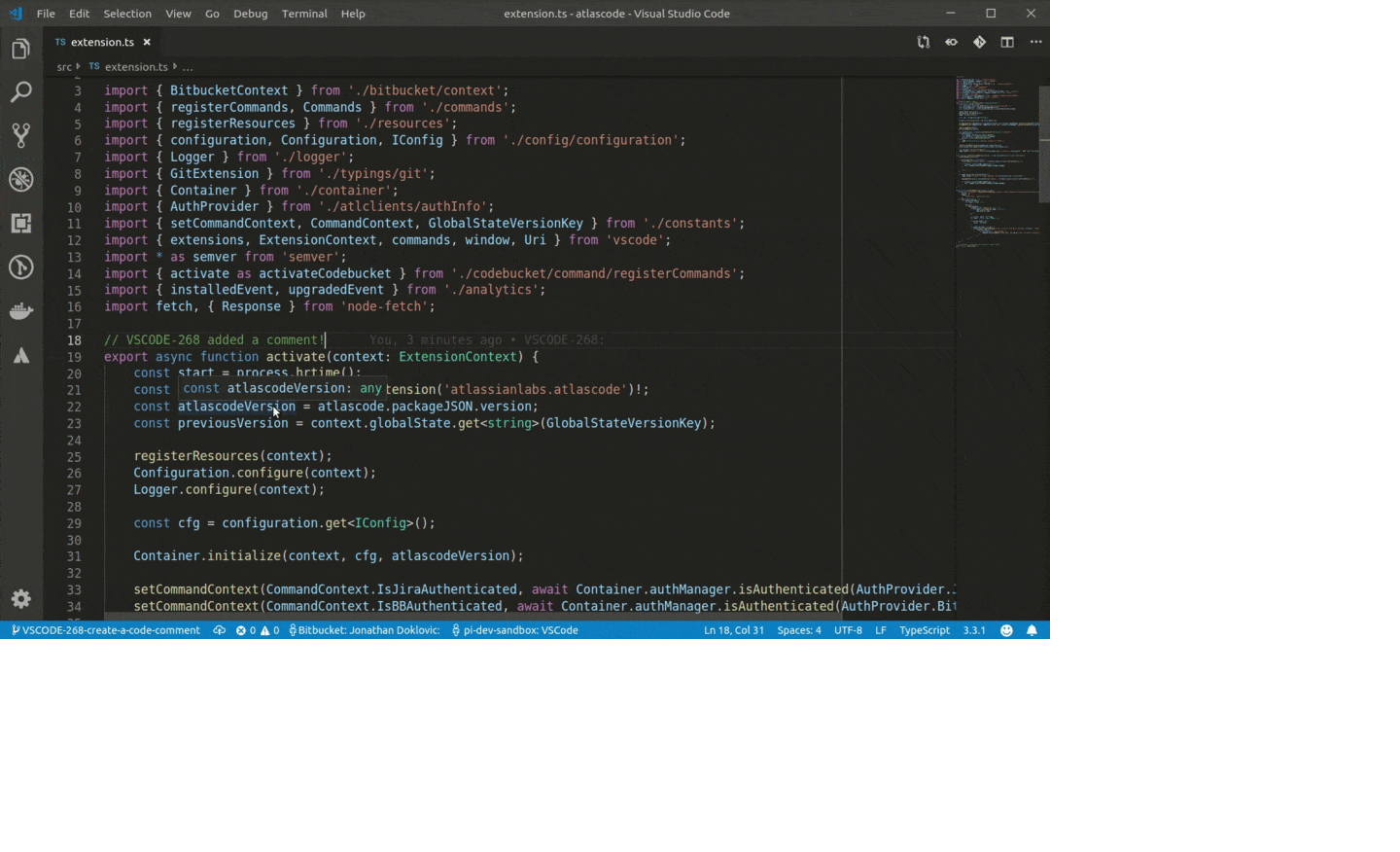Click 'registerResources(context);' on line 25
The image size is (1400, 852).
click(x=232, y=455)
